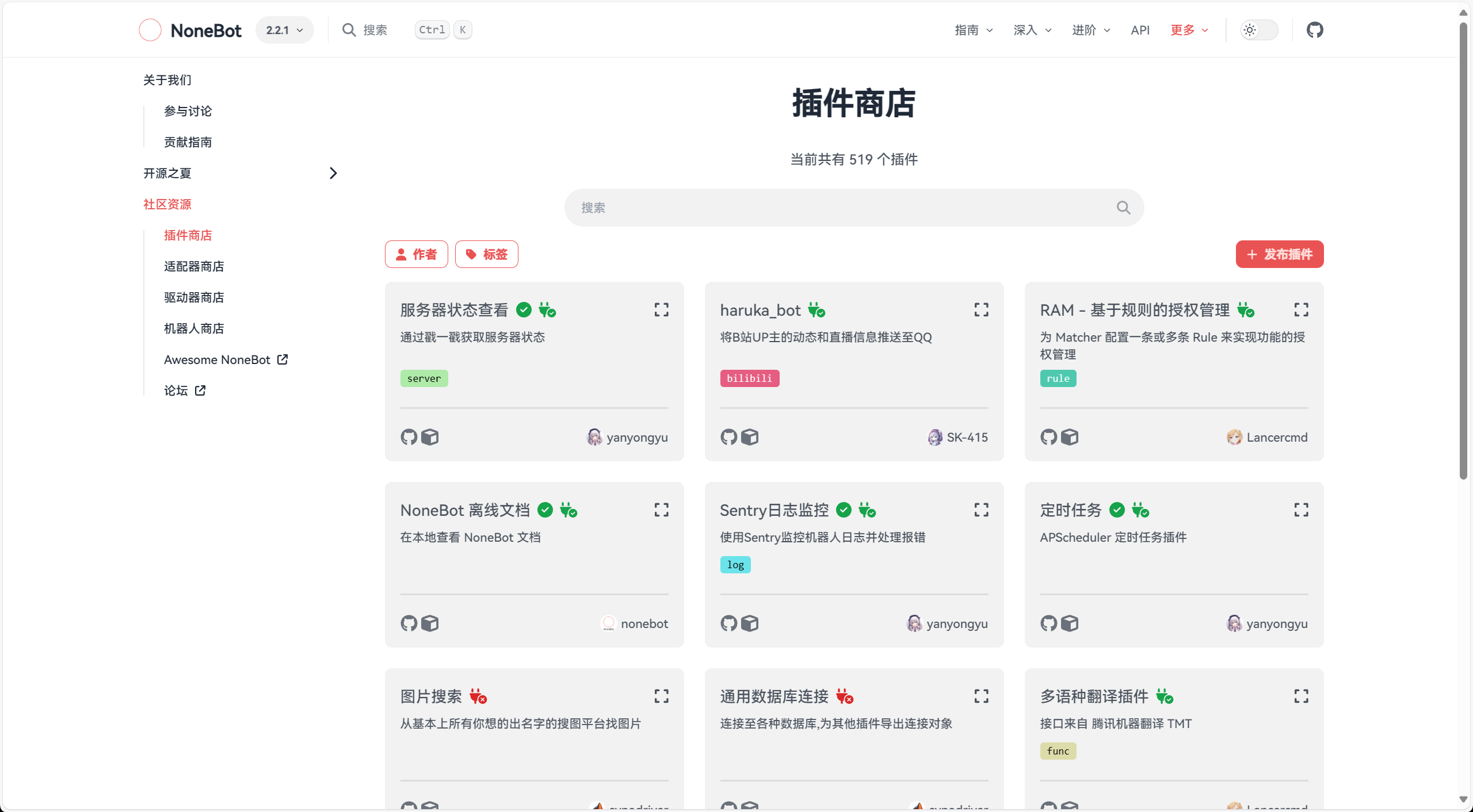Expand 定时任务 card details
The width and height of the screenshot is (1473, 812).
tap(1301, 510)
